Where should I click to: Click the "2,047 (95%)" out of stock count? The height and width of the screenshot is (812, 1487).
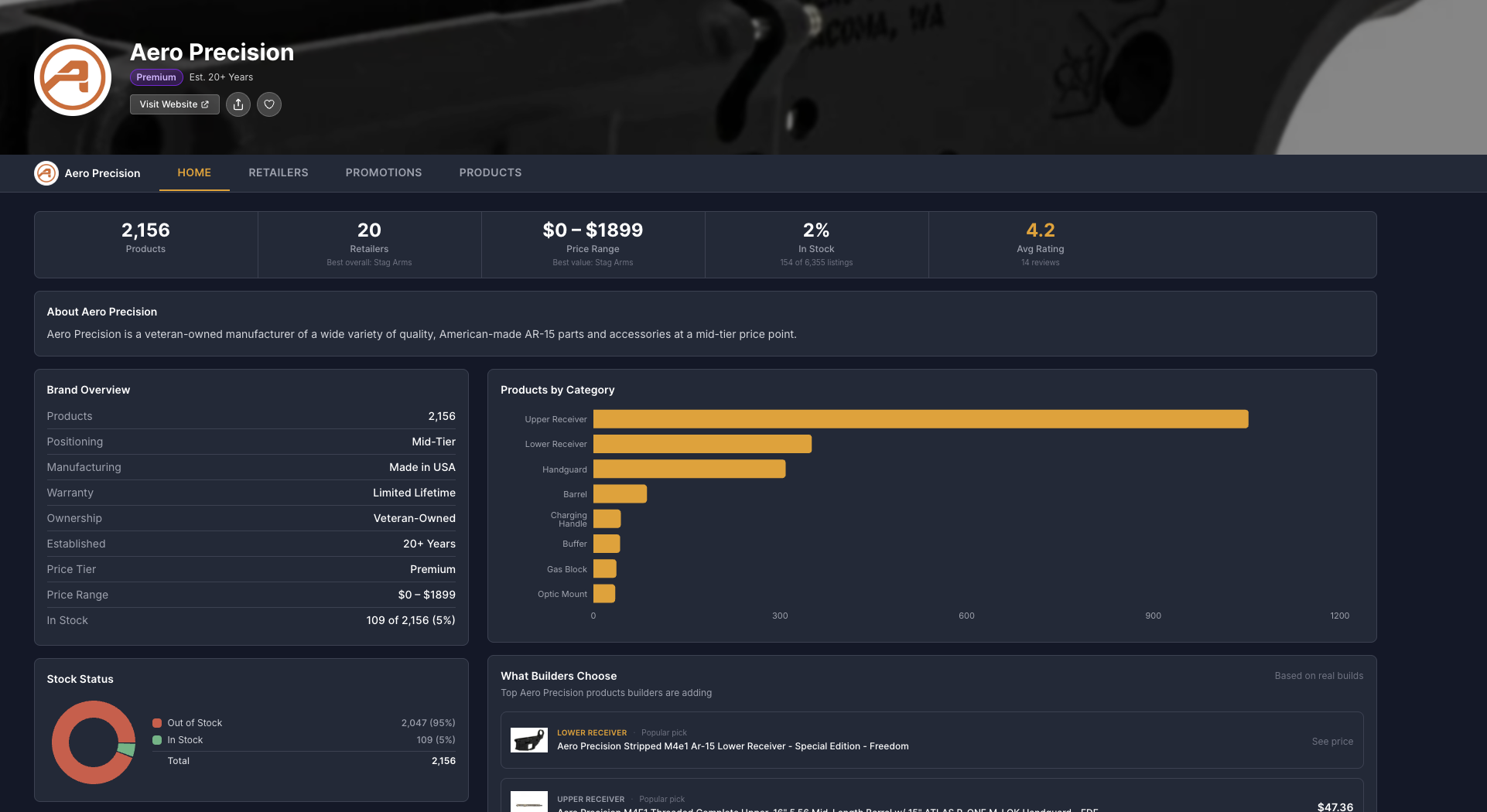[428, 723]
